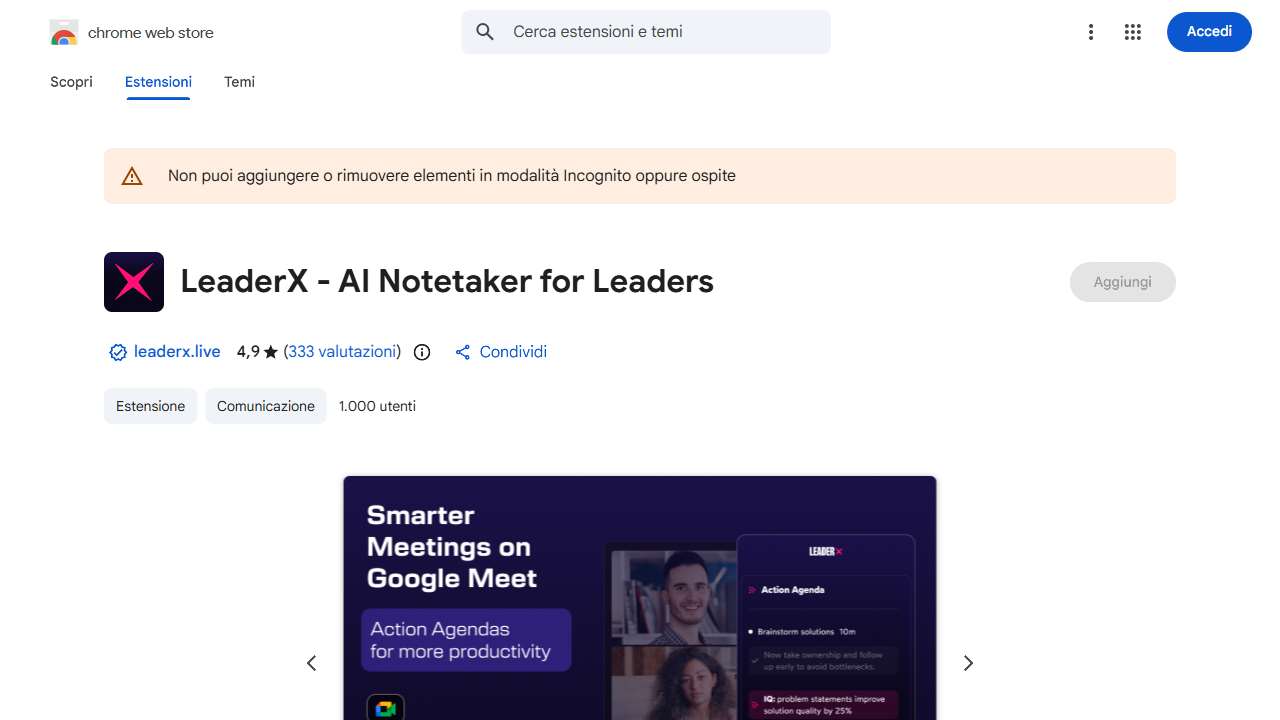Open the three-dot more options menu
This screenshot has width=1280, height=720.
point(1091,32)
